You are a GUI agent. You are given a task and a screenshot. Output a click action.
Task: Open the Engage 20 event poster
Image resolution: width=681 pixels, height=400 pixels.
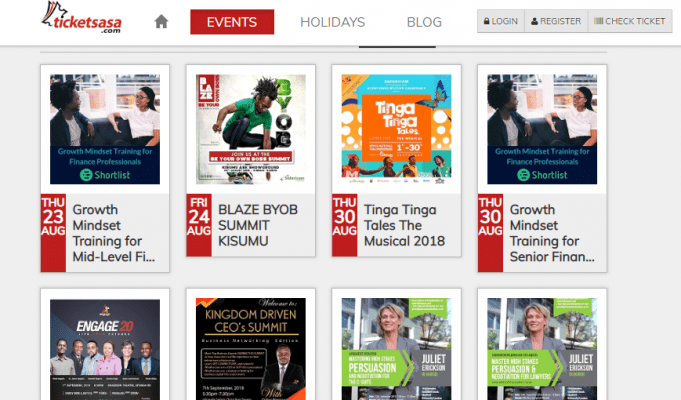(105, 349)
